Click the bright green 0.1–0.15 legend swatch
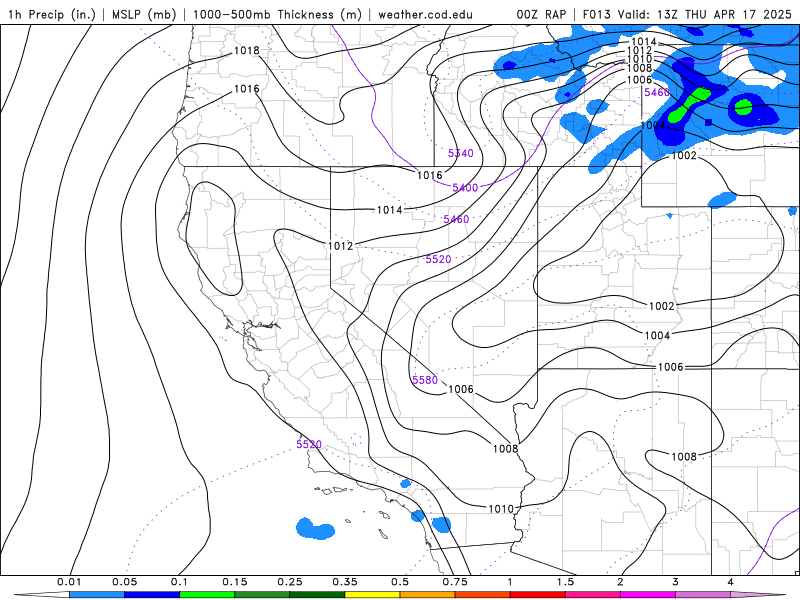800x600 pixels. pos(207,595)
